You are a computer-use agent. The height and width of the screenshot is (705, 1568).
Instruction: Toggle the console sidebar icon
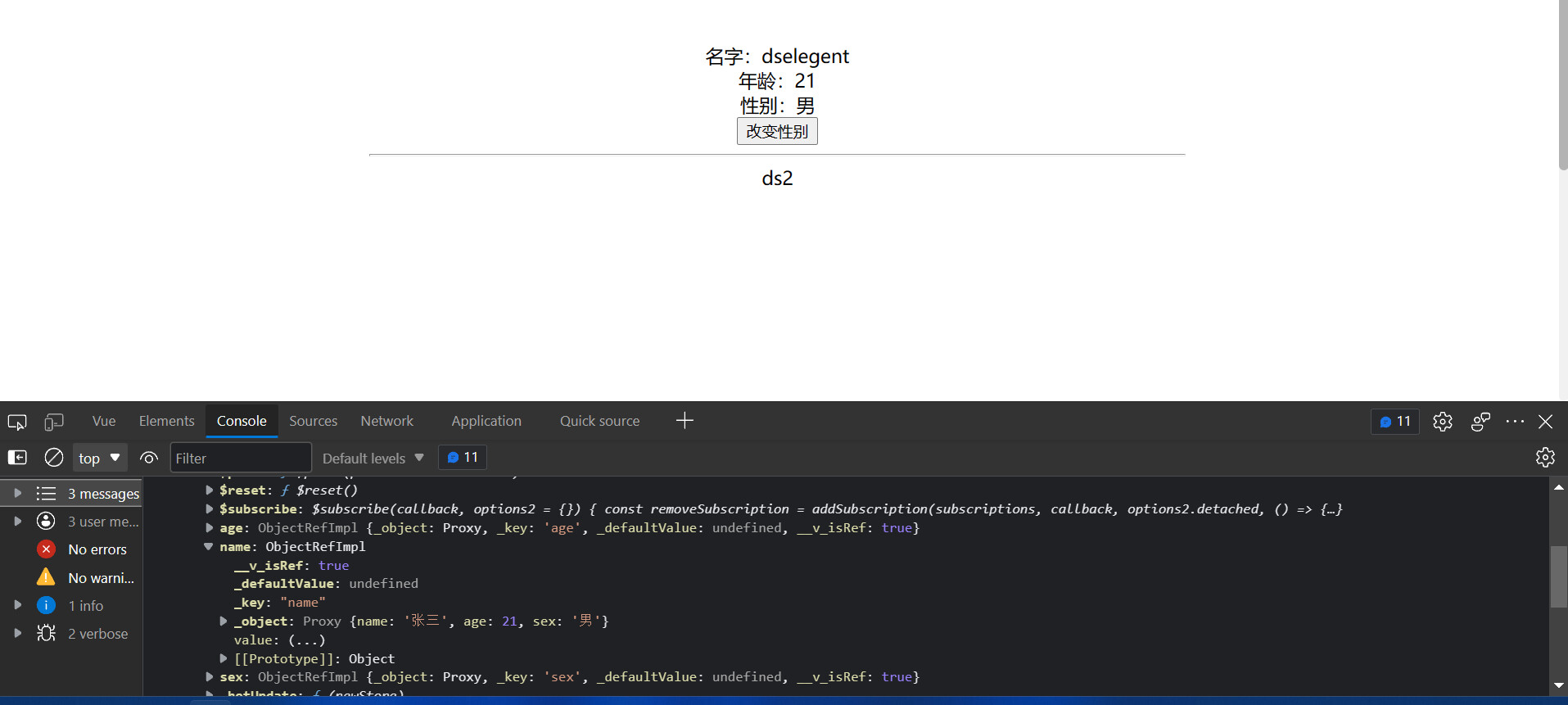[x=17, y=458]
